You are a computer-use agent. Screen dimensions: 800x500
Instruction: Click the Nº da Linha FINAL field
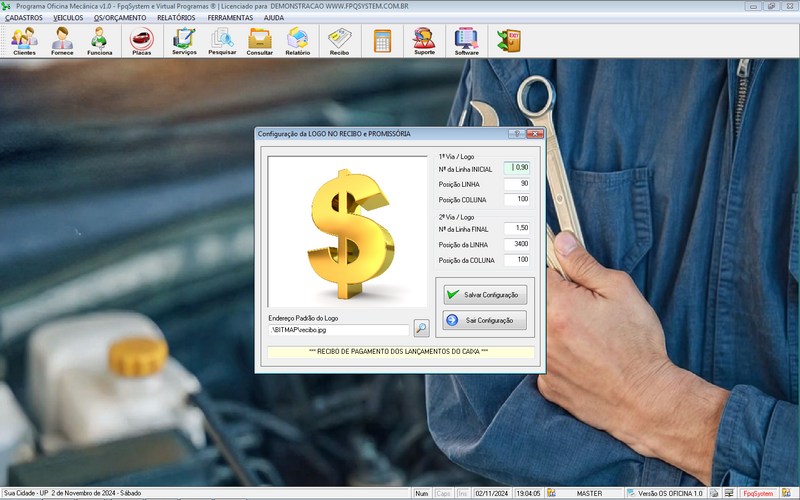click(x=517, y=229)
